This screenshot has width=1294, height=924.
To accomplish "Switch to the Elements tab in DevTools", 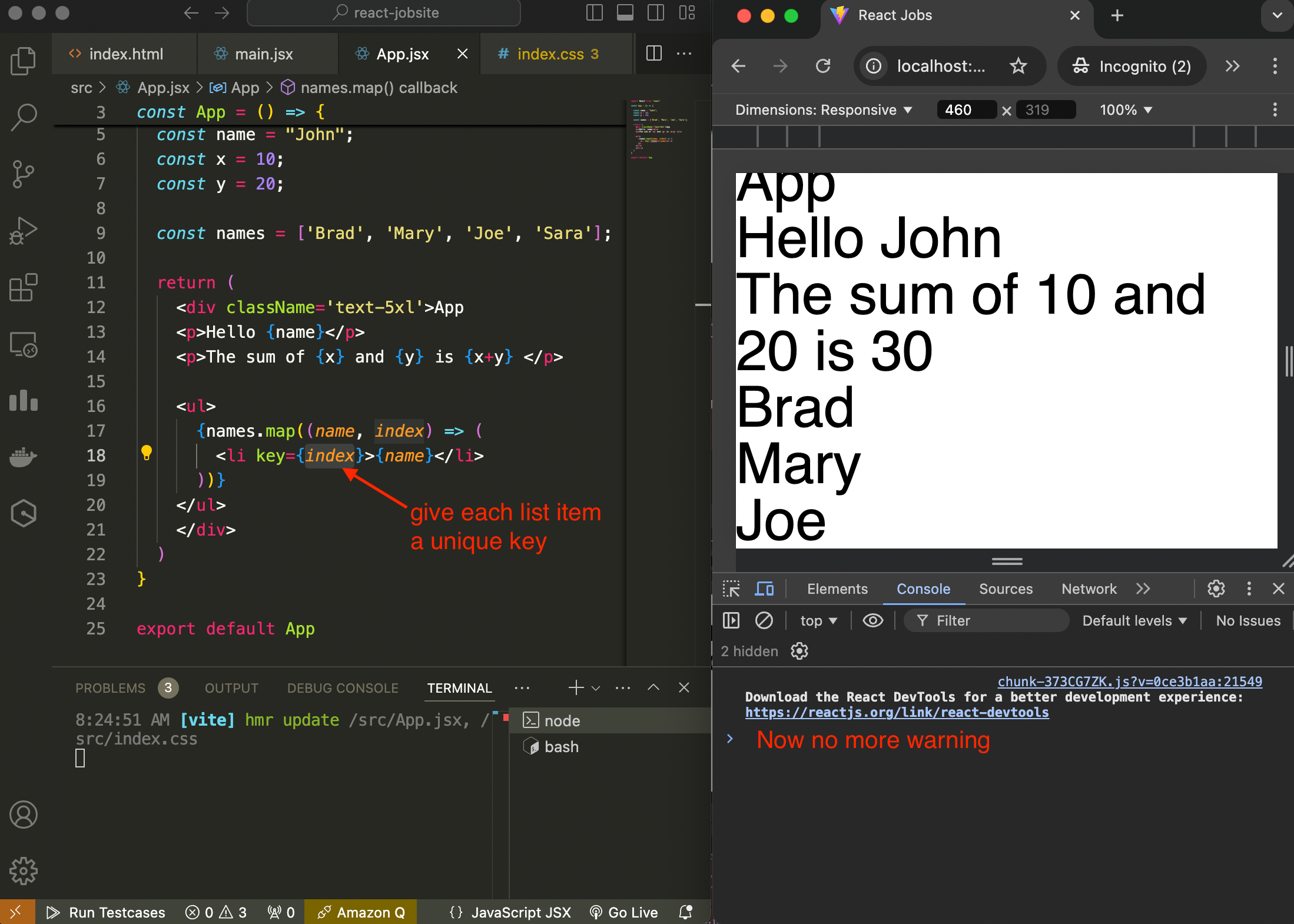I will [x=837, y=589].
